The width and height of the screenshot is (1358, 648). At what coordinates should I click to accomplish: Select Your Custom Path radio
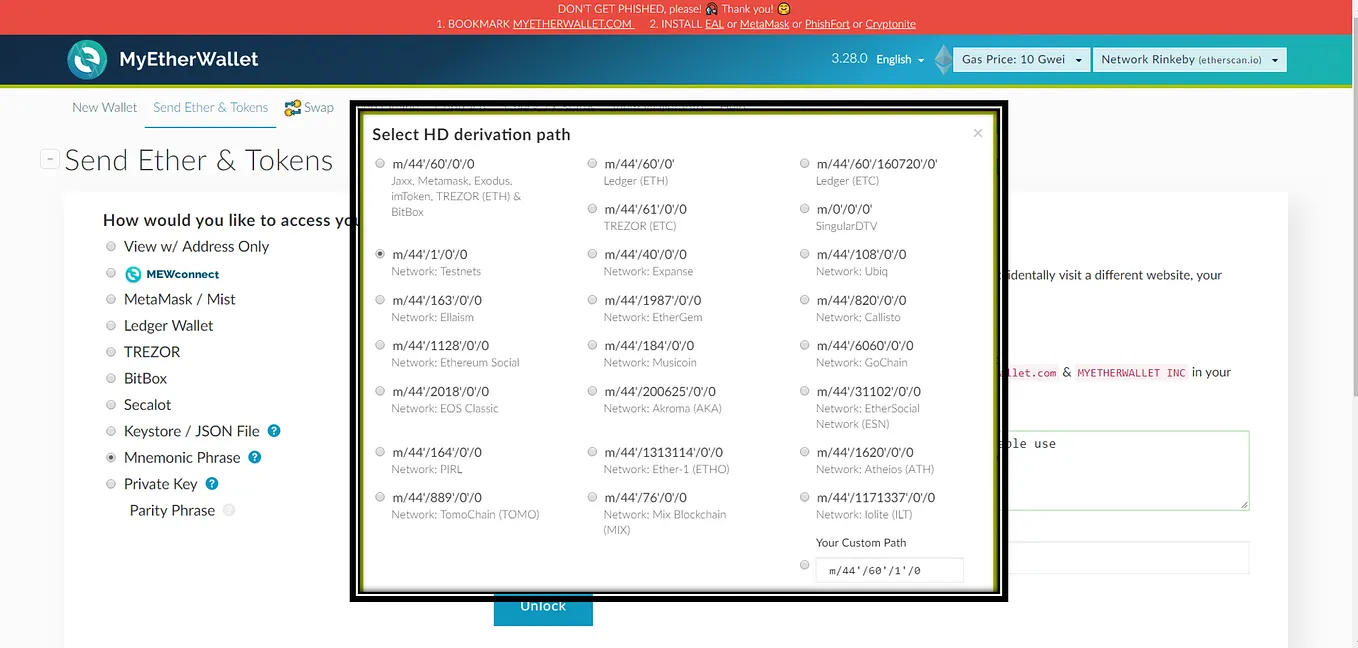(805, 565)
